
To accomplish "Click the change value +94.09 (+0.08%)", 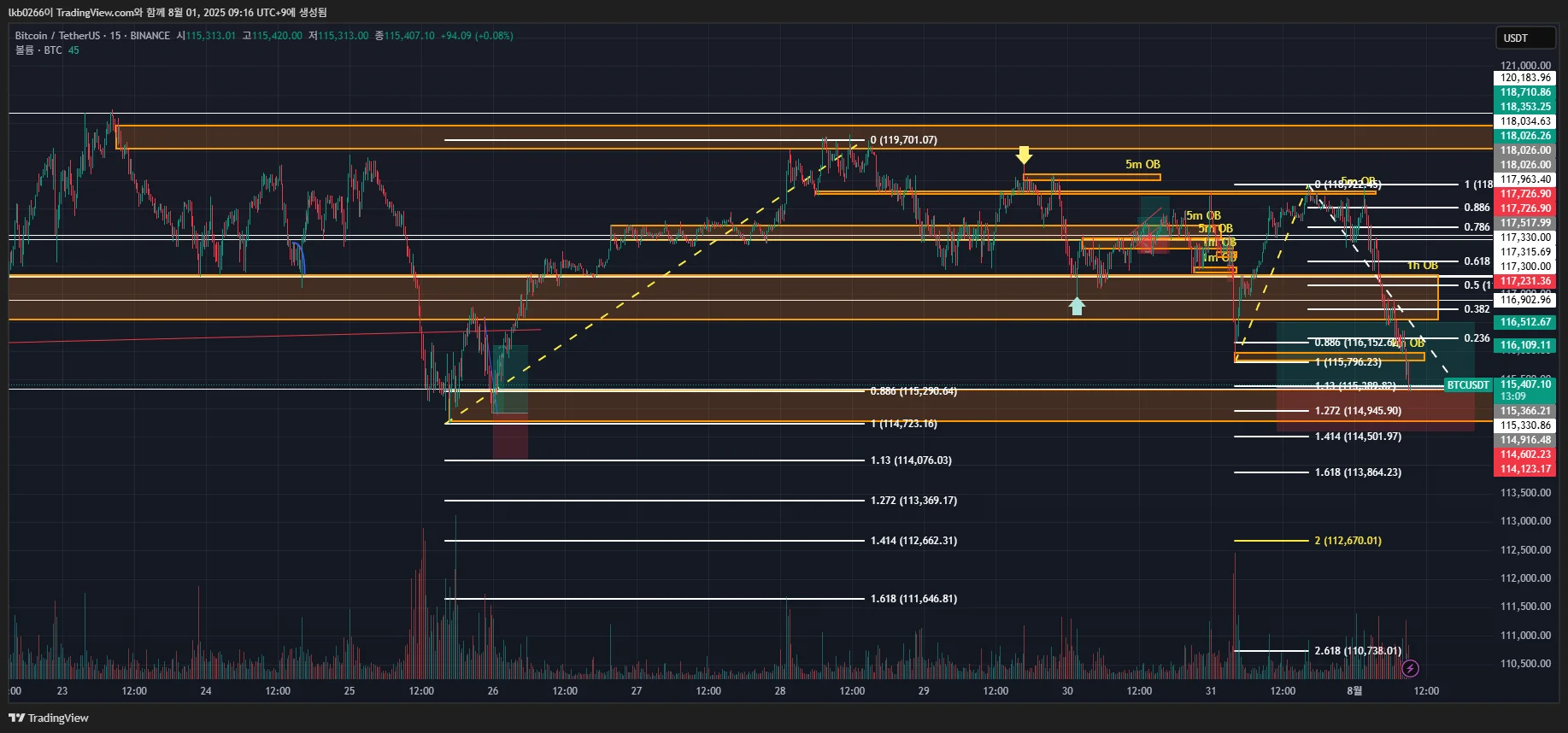I will [x=477, y=36].
